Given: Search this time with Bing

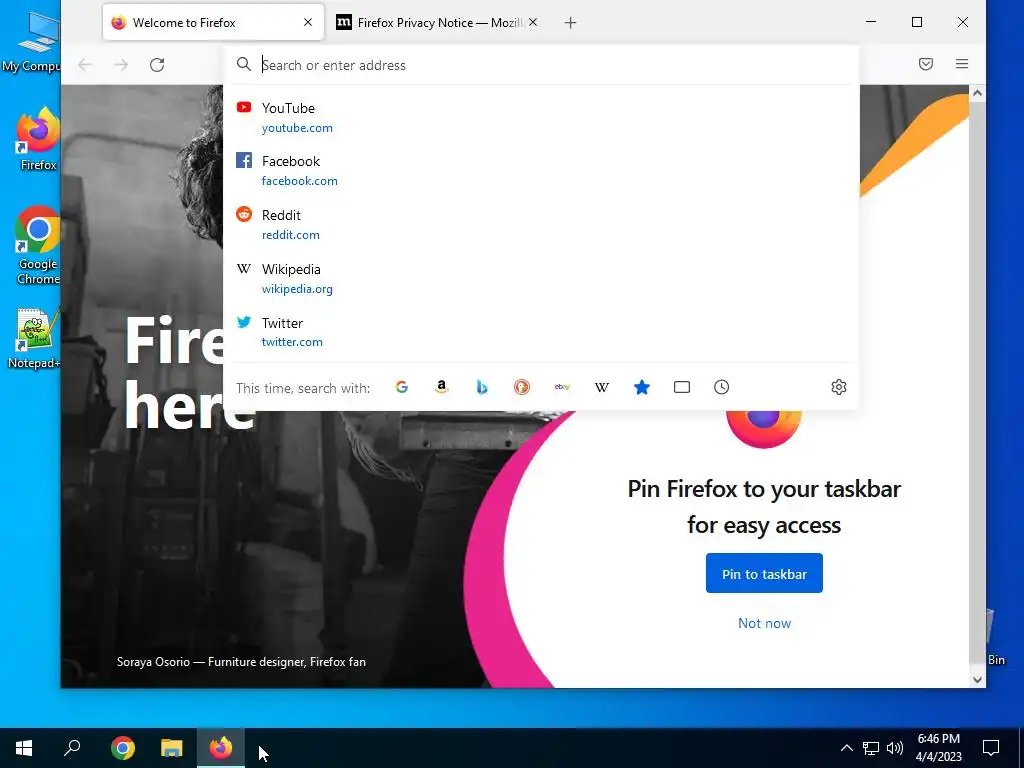Looking at the screenshot, I should pyautogui.click(x=482, y=387).
